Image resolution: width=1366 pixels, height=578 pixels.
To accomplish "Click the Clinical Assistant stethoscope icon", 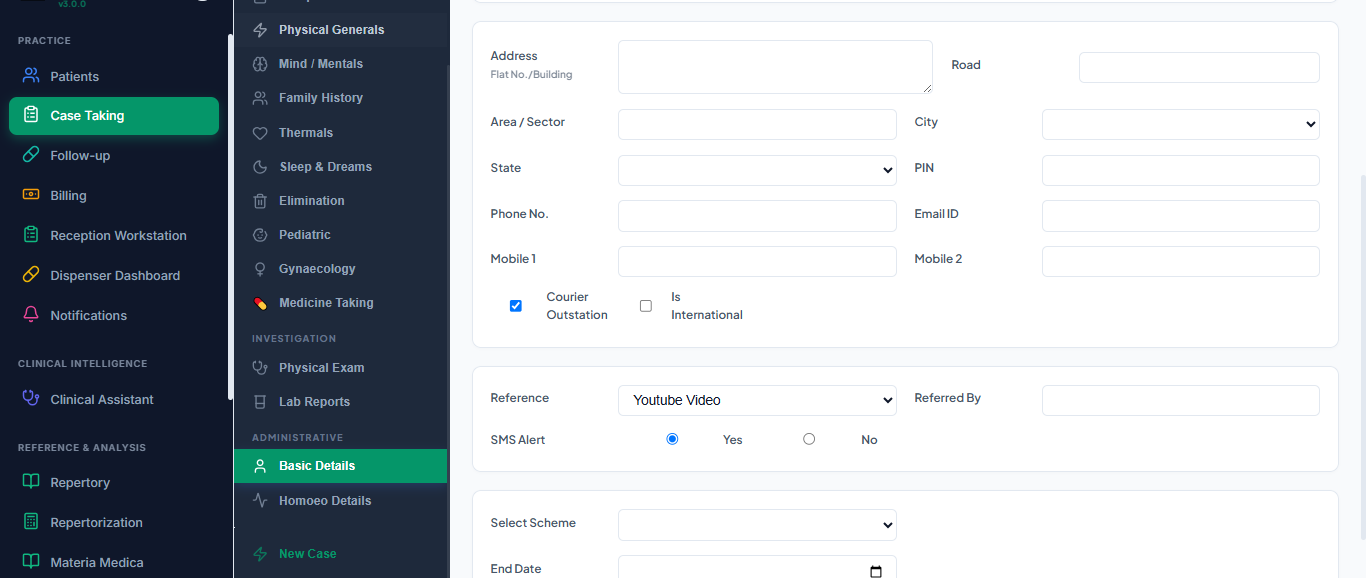I will pos(31,399).
